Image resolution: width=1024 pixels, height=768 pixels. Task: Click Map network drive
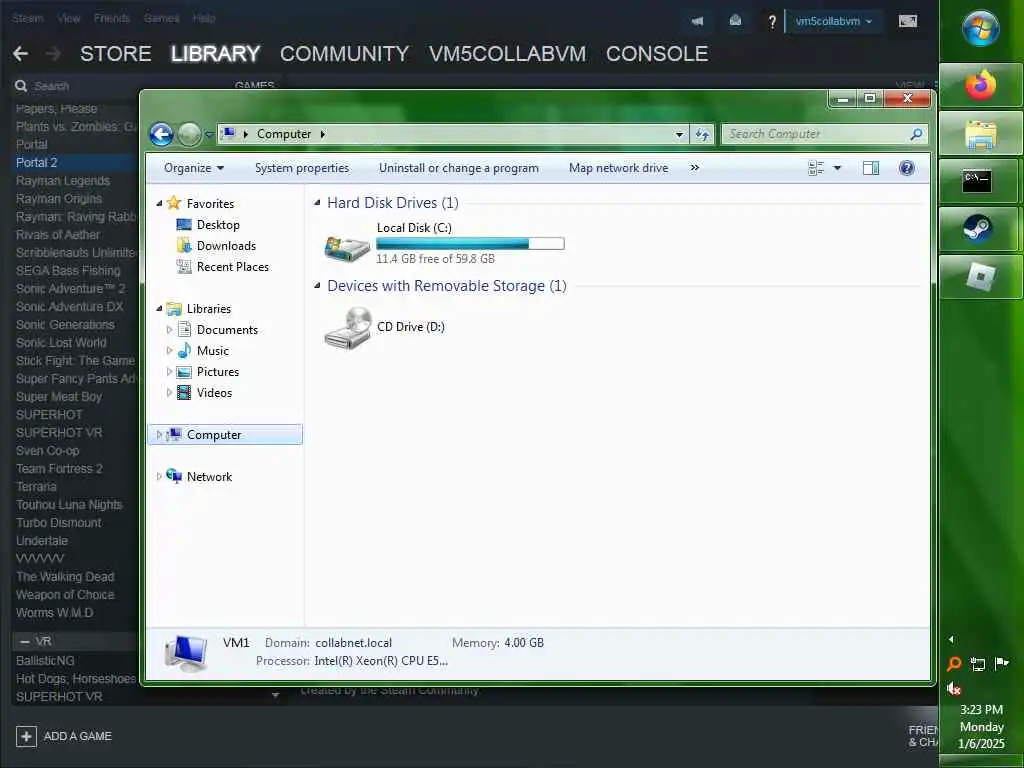(618, 168)
